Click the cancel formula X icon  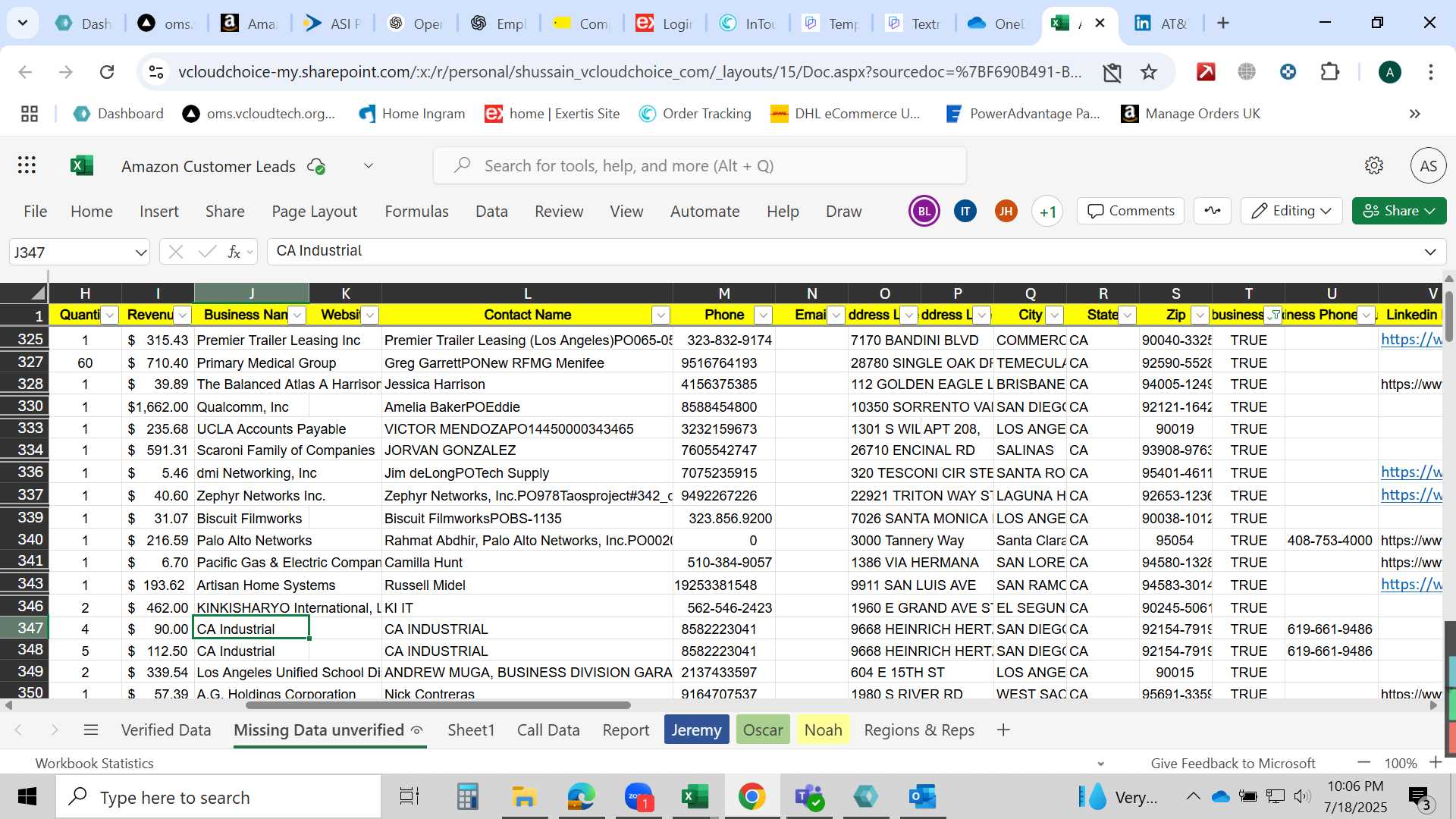coord(176,252)
